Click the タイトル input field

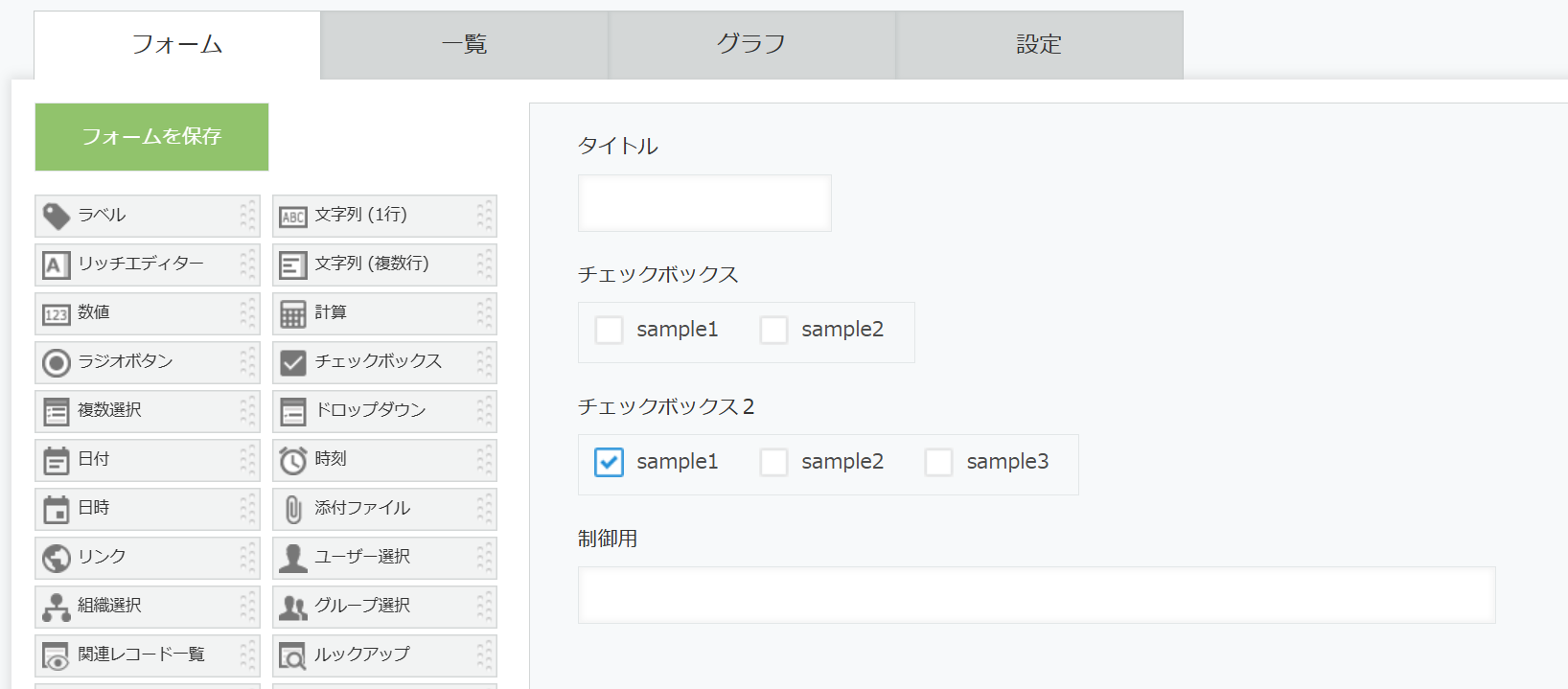(x=704, y=203)
